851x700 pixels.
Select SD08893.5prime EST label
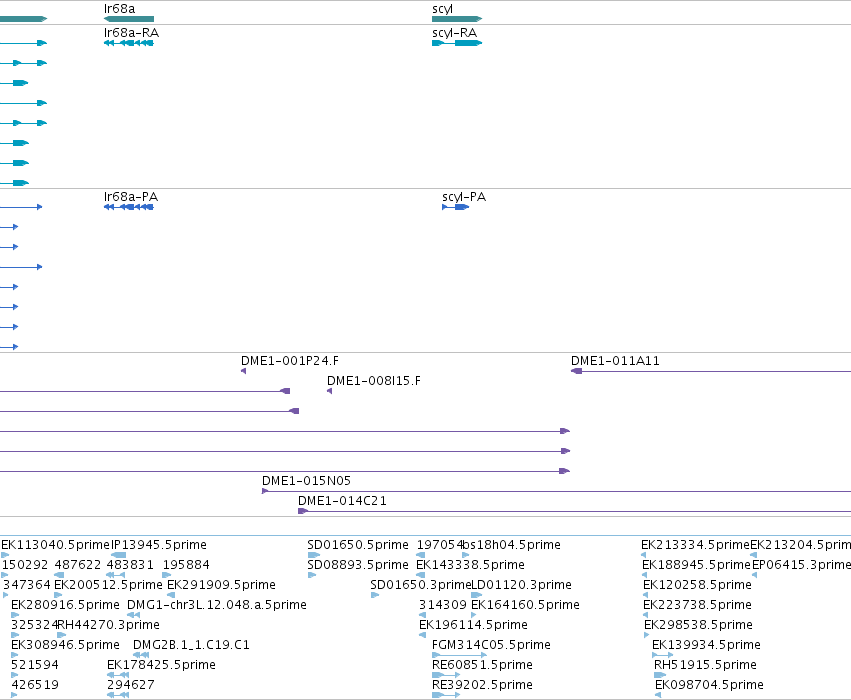[358, 564]
